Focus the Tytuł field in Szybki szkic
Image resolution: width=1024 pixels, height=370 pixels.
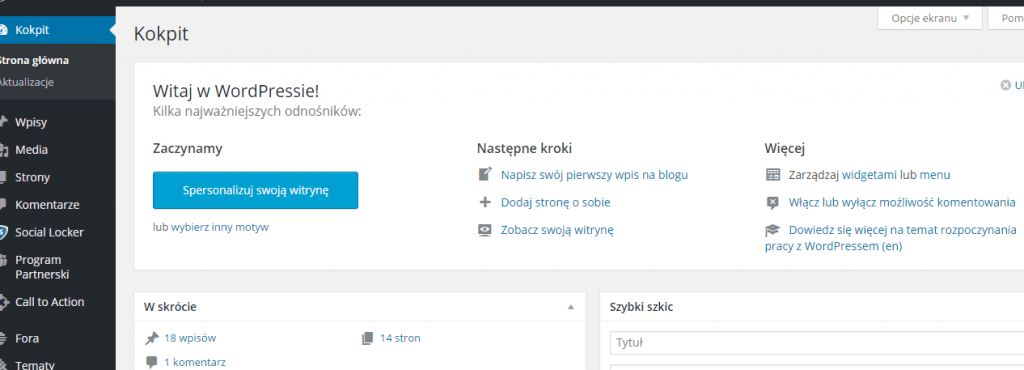click(816, 343)
